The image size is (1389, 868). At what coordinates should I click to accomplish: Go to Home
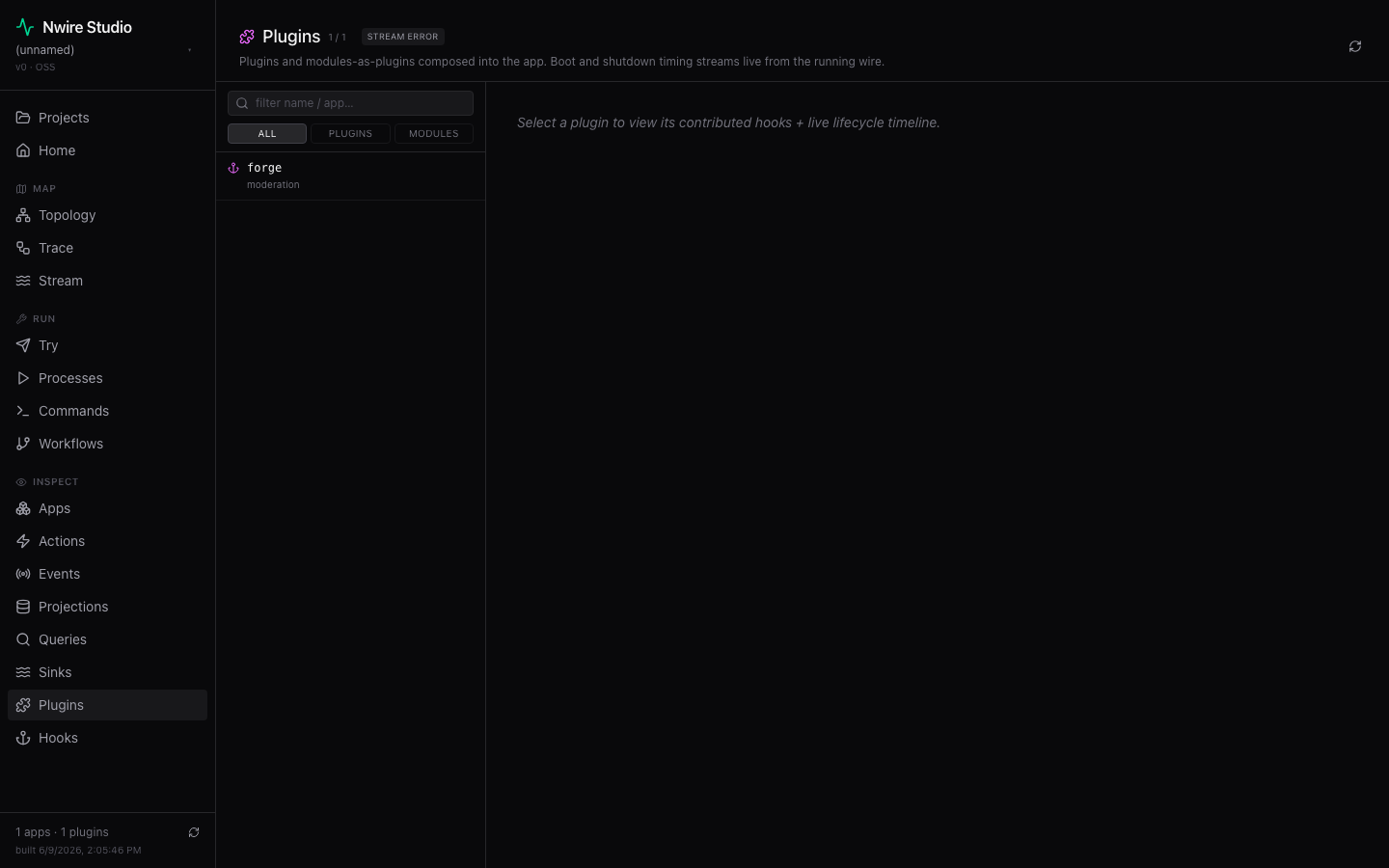[x=107, y=150]
